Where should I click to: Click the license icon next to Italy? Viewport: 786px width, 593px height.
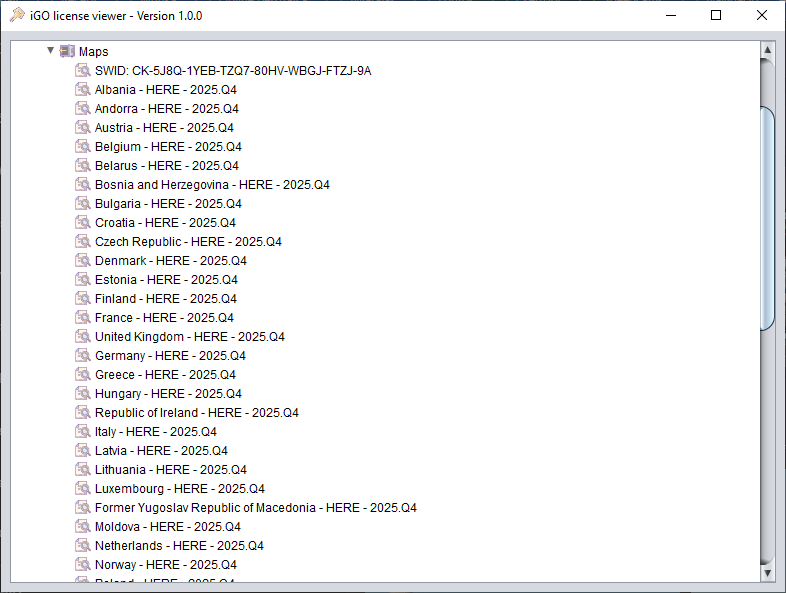tap(83, 432)
